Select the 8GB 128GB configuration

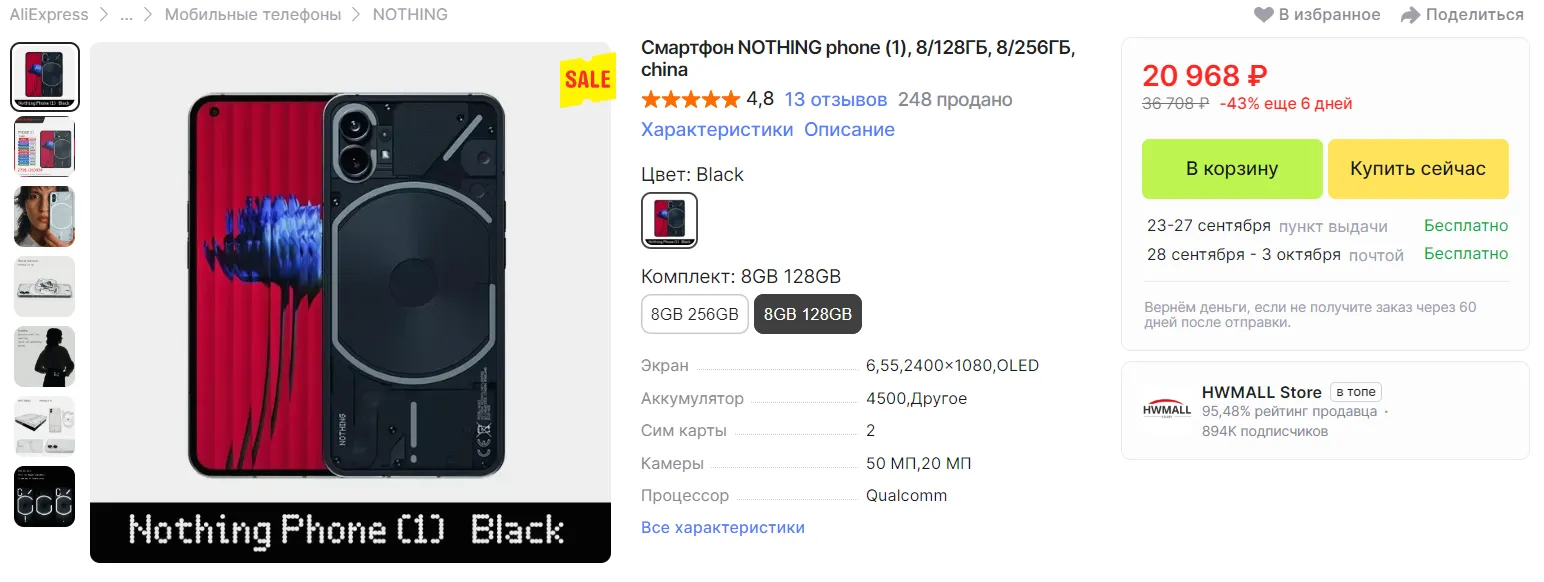pyautogui.click(x=807, y=314)
